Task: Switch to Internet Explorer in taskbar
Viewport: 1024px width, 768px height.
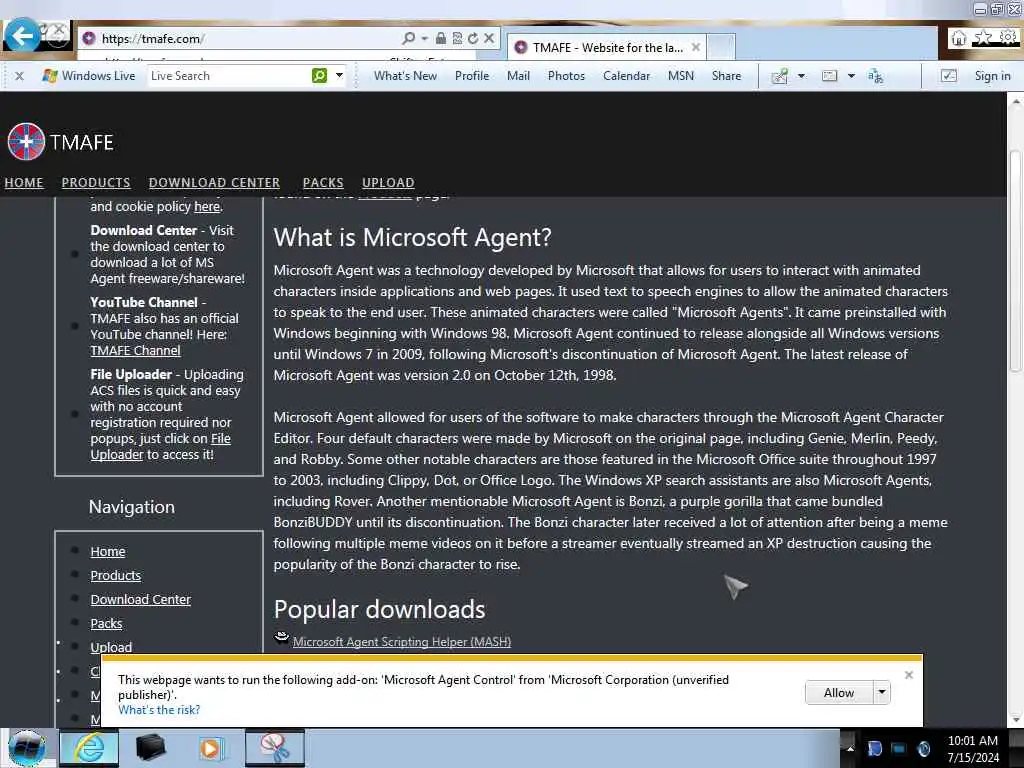Action: 89,748
